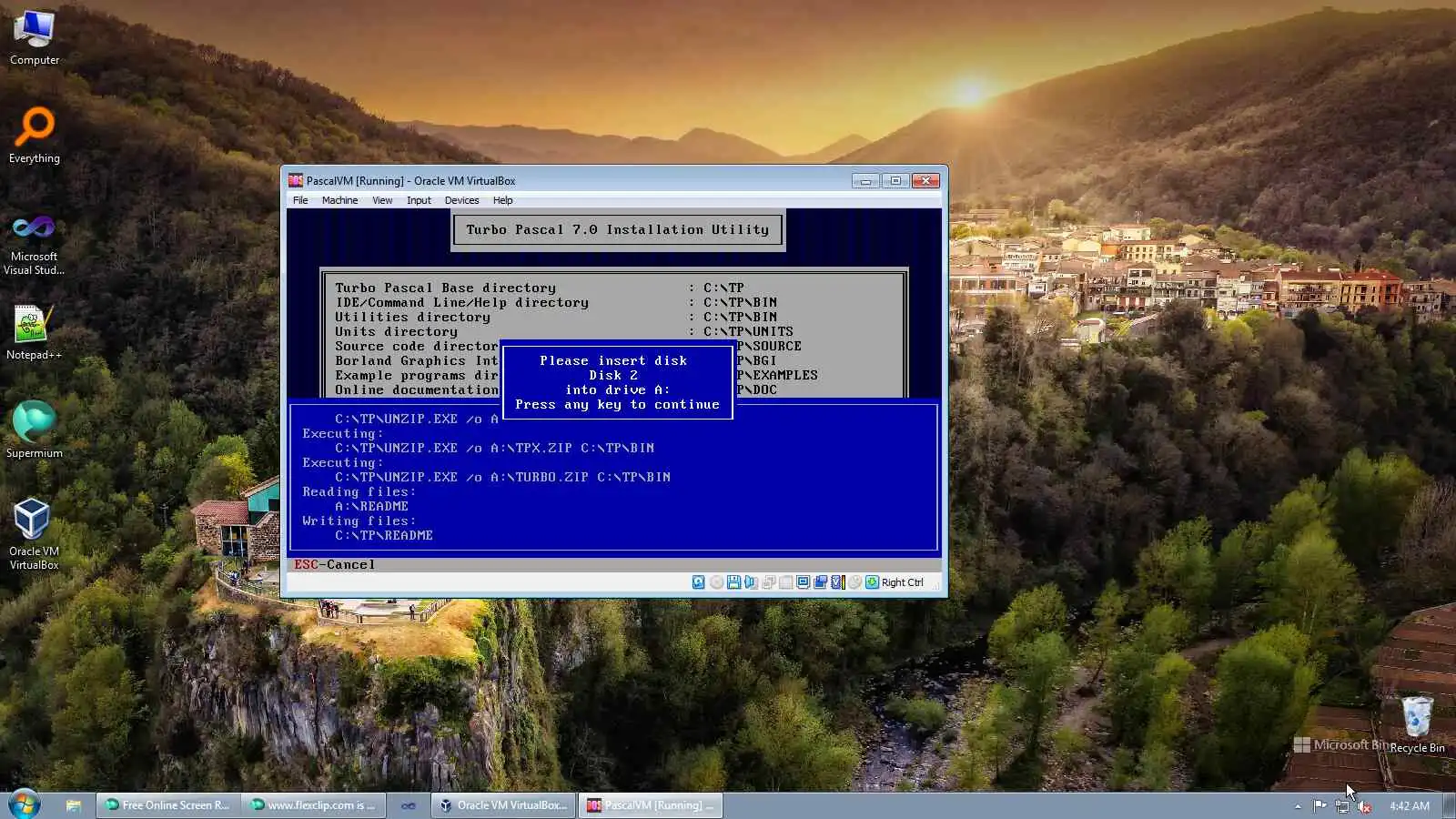
Task: Click the "A:\TURBO.ZIP" unzip command line
Action: (502, 477)
